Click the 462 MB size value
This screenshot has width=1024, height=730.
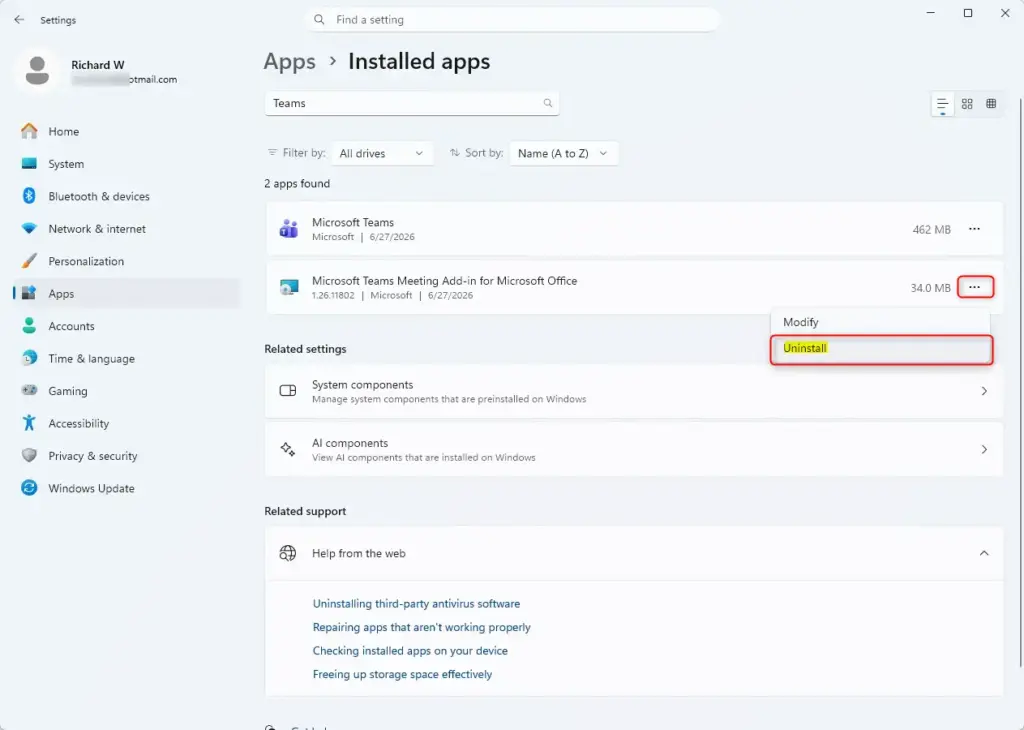click(931, 230)
